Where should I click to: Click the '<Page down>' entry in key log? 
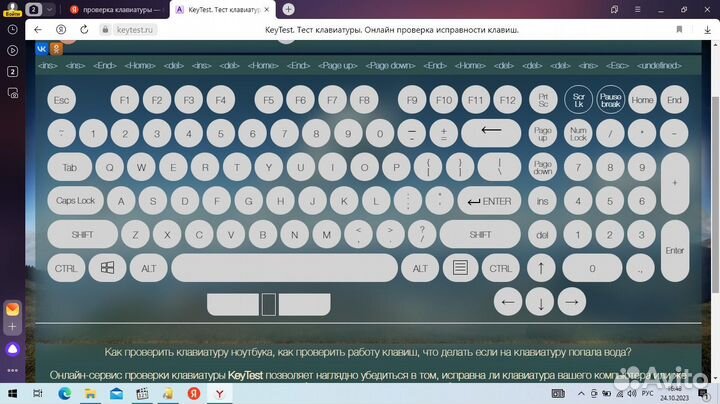(x=390, y=66)
